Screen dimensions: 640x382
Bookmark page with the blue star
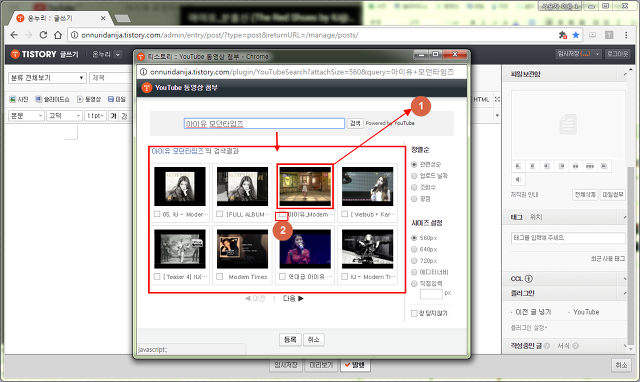[576, 35]
